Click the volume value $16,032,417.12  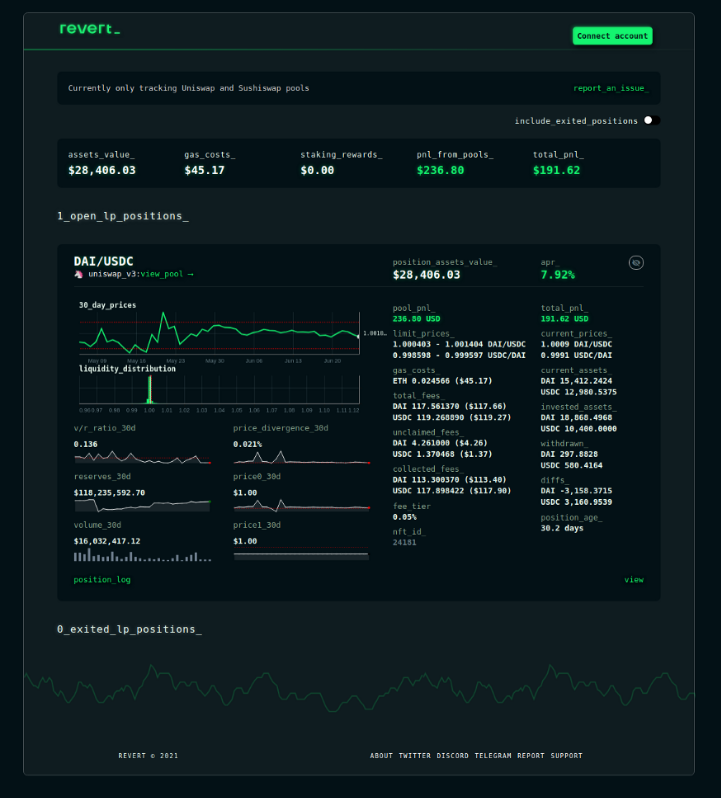coord(107,541)
